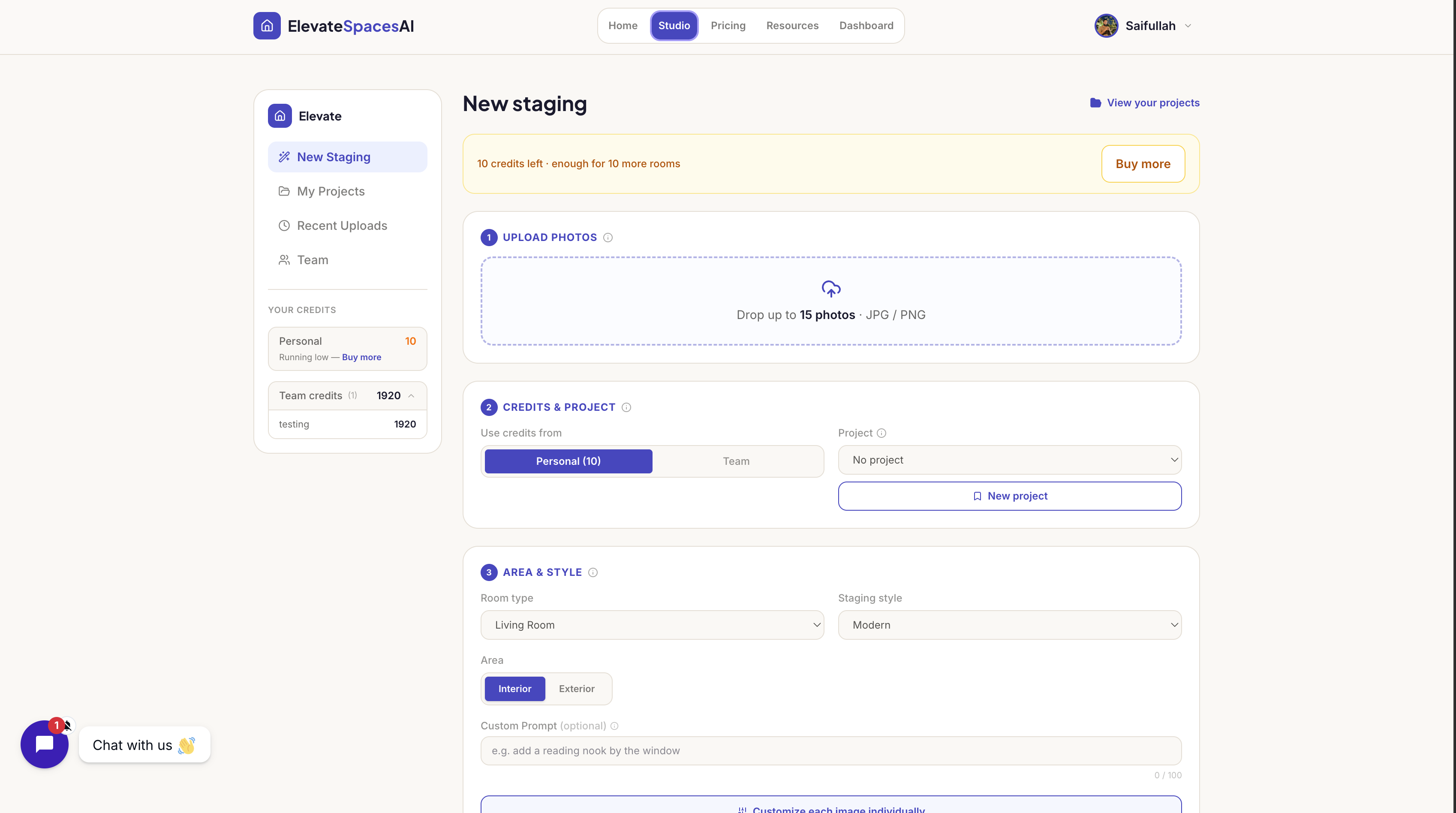The width and height of the screenshot is (1456, 813).
Task: Open Team in sidebar
Action: (x=347, y=260)
